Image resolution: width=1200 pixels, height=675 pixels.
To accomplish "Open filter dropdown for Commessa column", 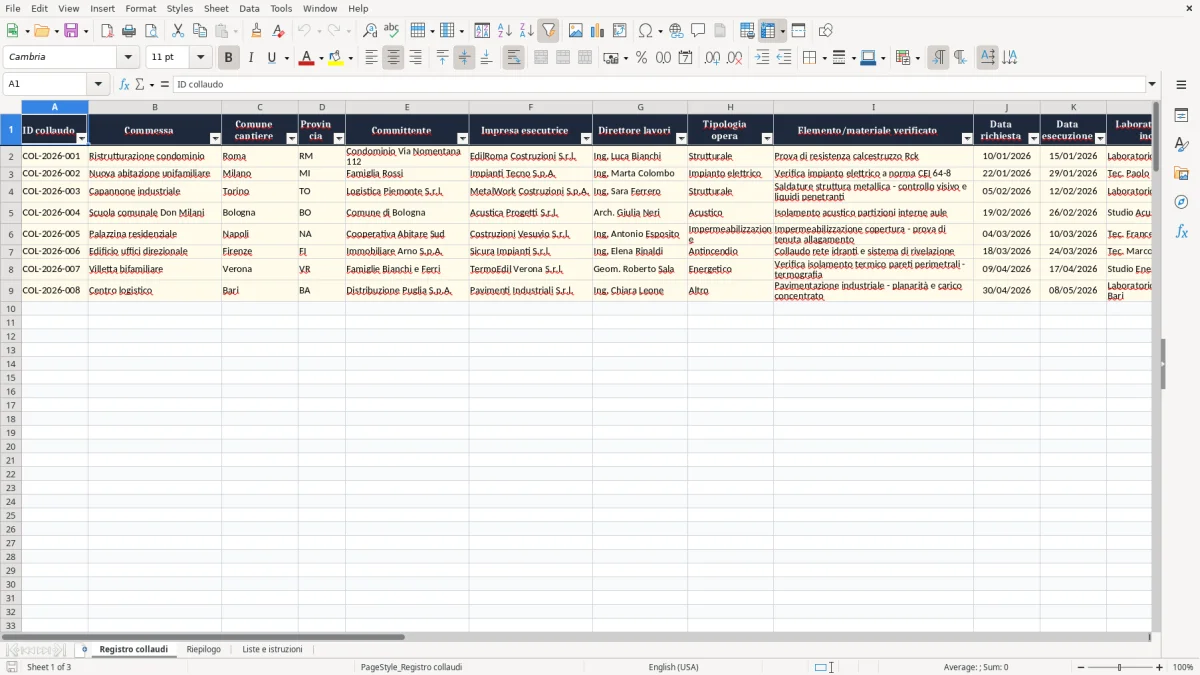I will 215,138.
